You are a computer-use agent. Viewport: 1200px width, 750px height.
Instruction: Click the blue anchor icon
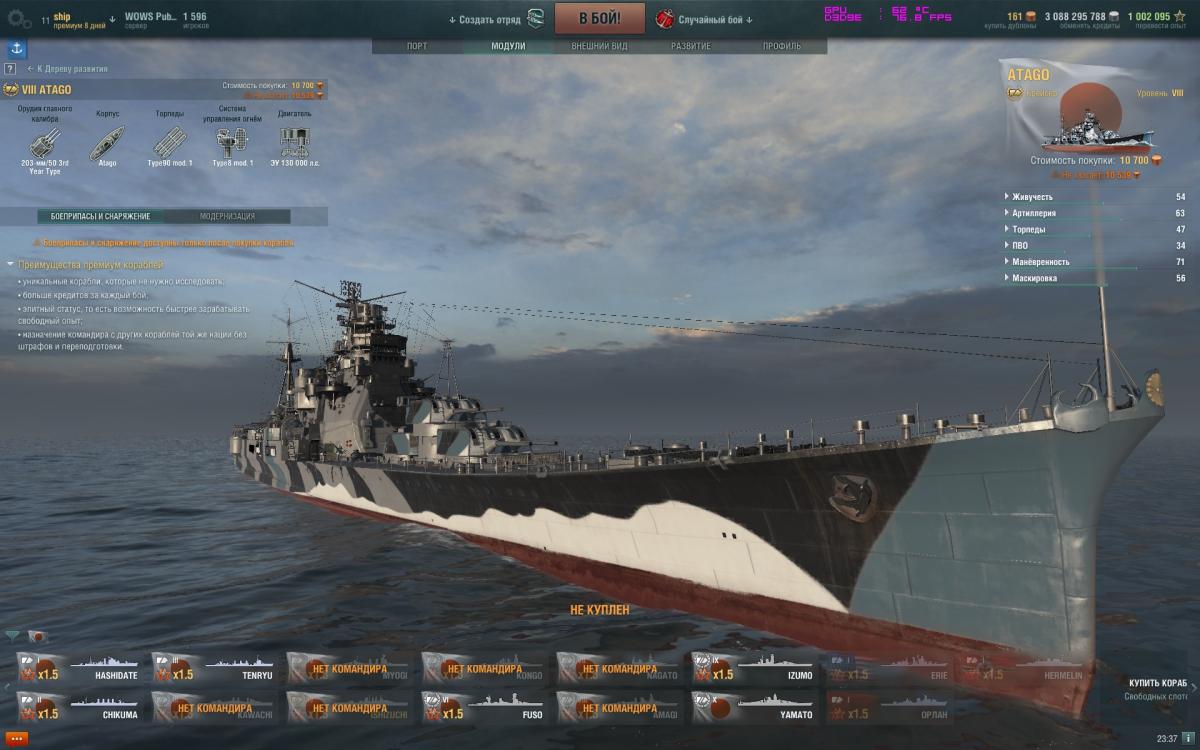pos(17,49)
